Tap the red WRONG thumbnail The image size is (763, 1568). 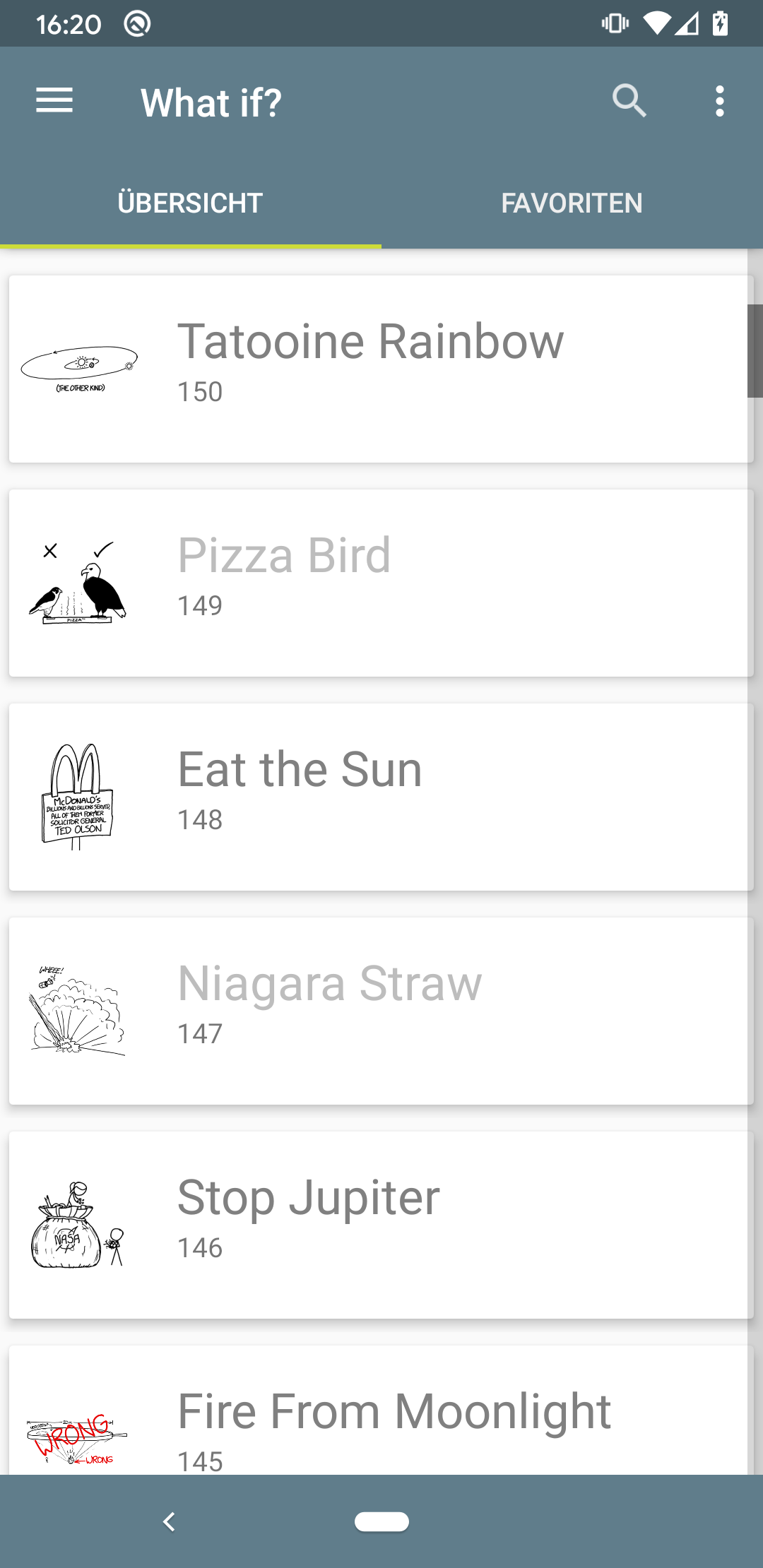click(78, 1438)
